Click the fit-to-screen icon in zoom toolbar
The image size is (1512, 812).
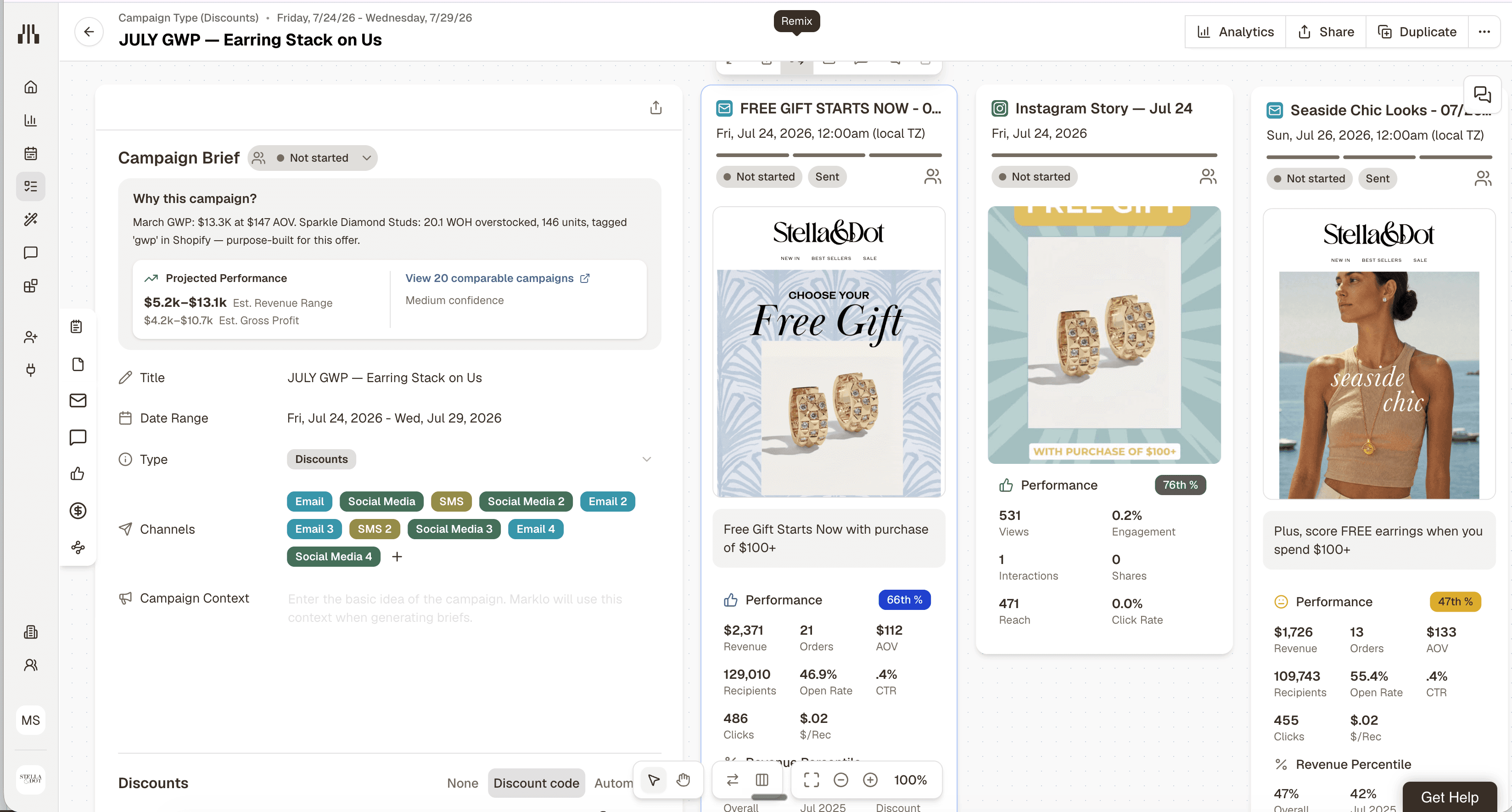811,780
